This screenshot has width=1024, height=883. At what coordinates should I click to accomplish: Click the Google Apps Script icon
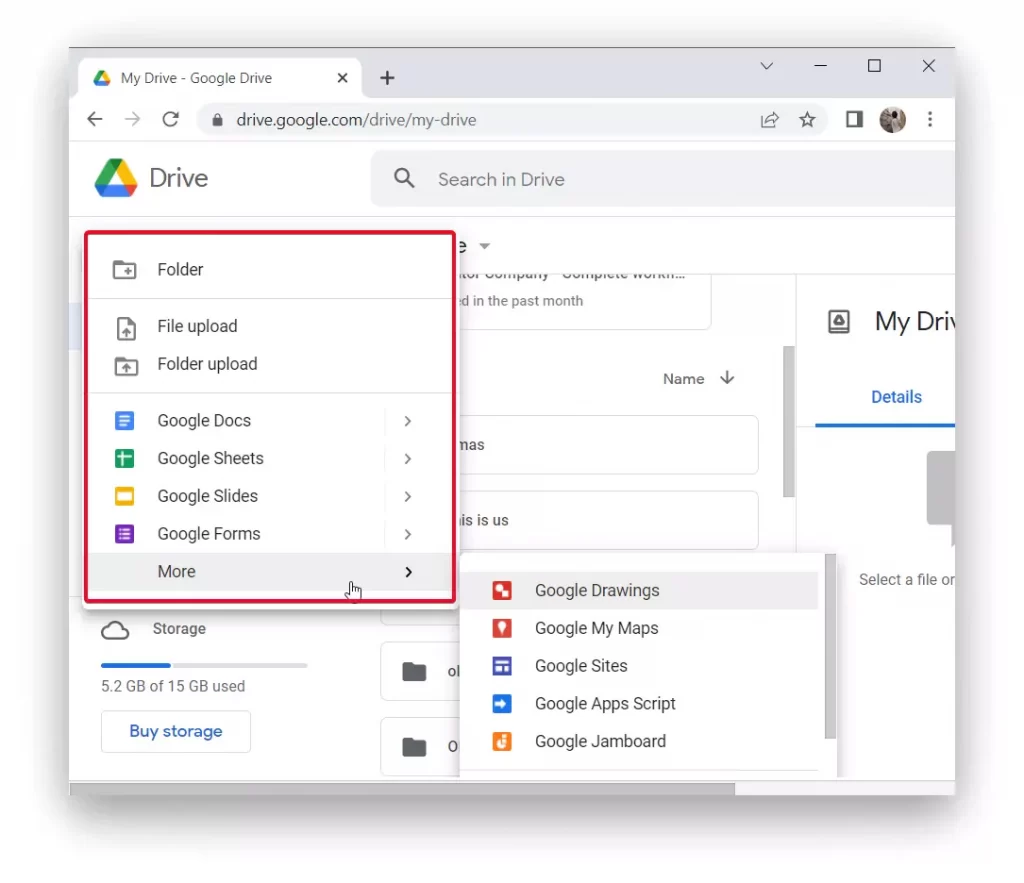coord(502,704)
